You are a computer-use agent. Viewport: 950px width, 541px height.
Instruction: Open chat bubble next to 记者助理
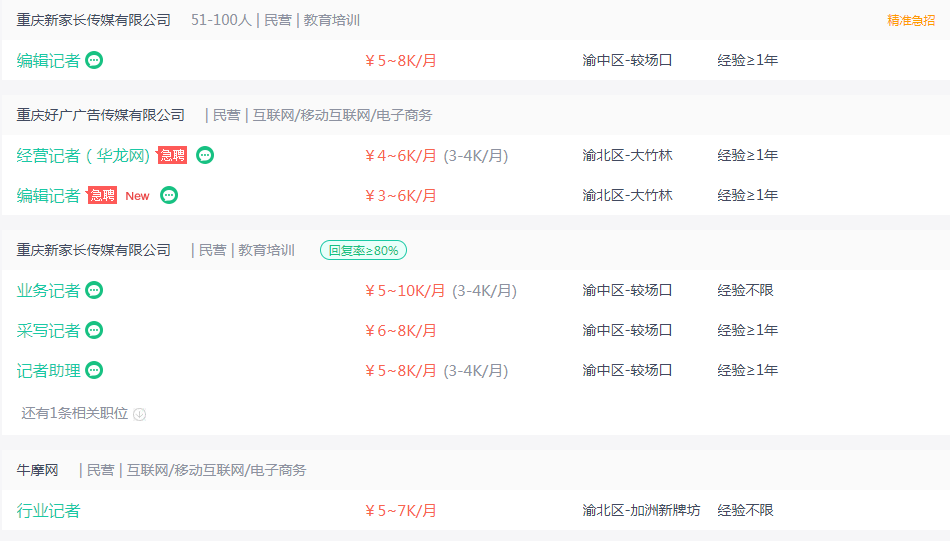[94, 370]
